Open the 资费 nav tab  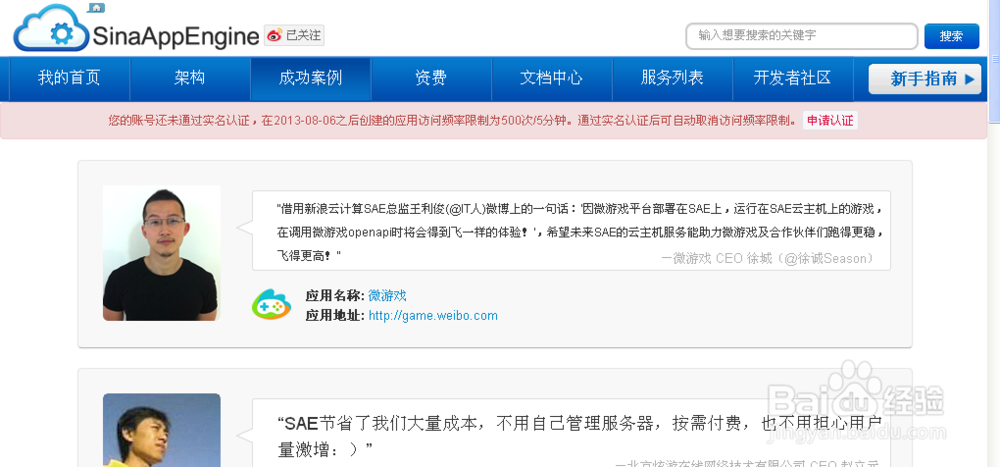[431, 78]
